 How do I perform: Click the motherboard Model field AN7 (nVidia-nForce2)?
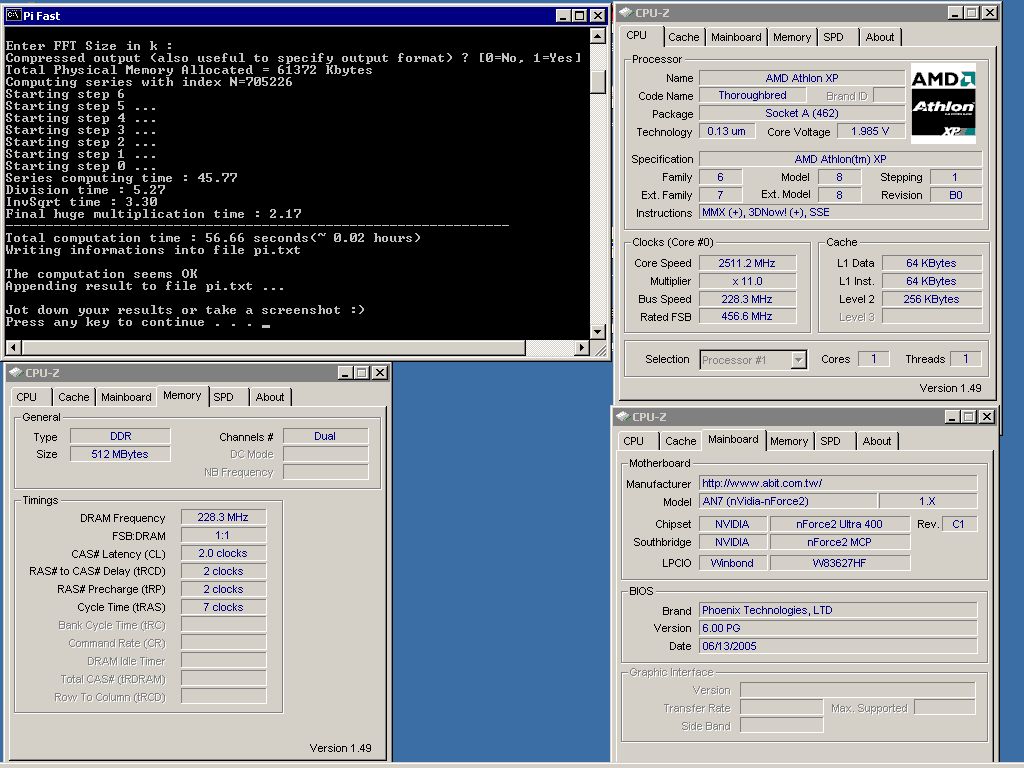[x=788, y=501]
